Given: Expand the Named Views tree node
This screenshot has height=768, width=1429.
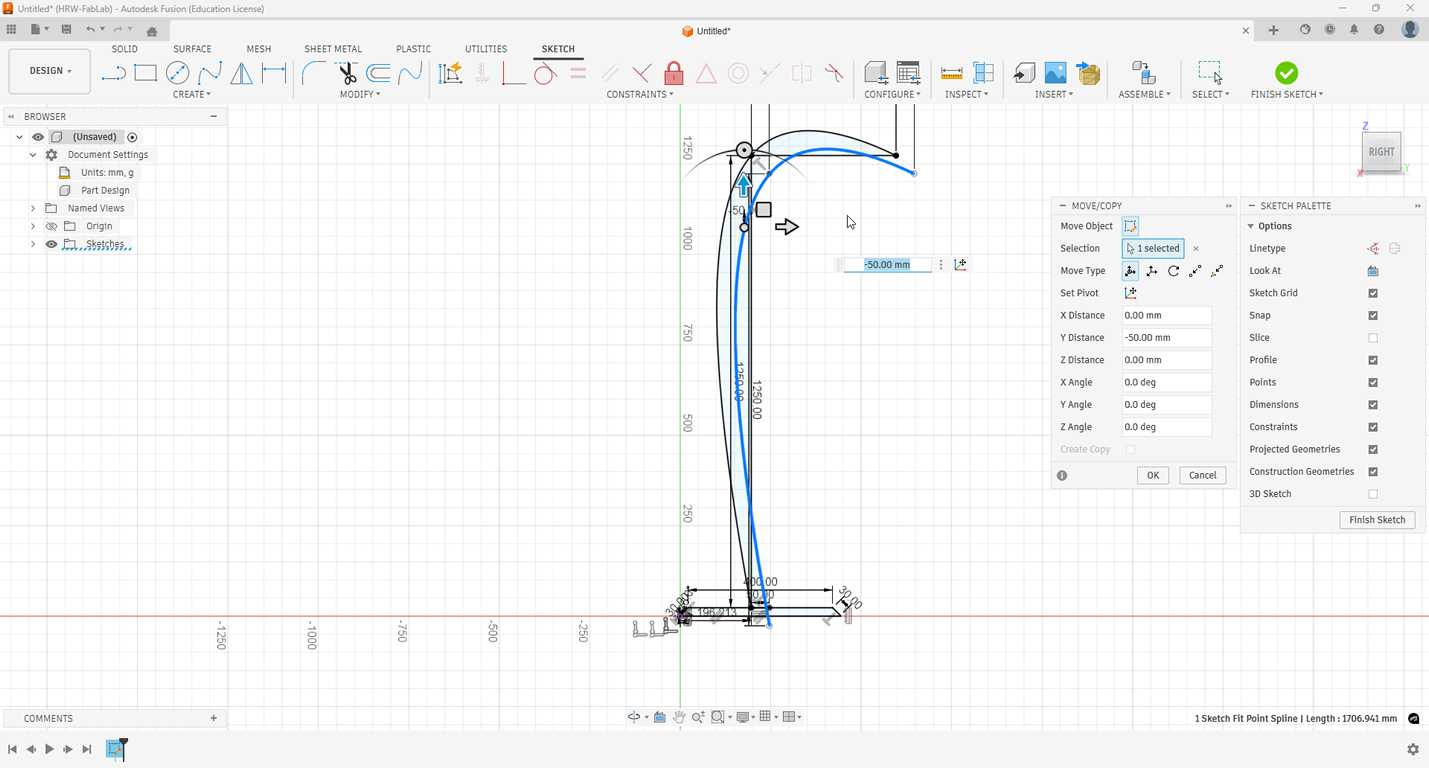Looking at the screenshot, I should click(x=33, y=208).
